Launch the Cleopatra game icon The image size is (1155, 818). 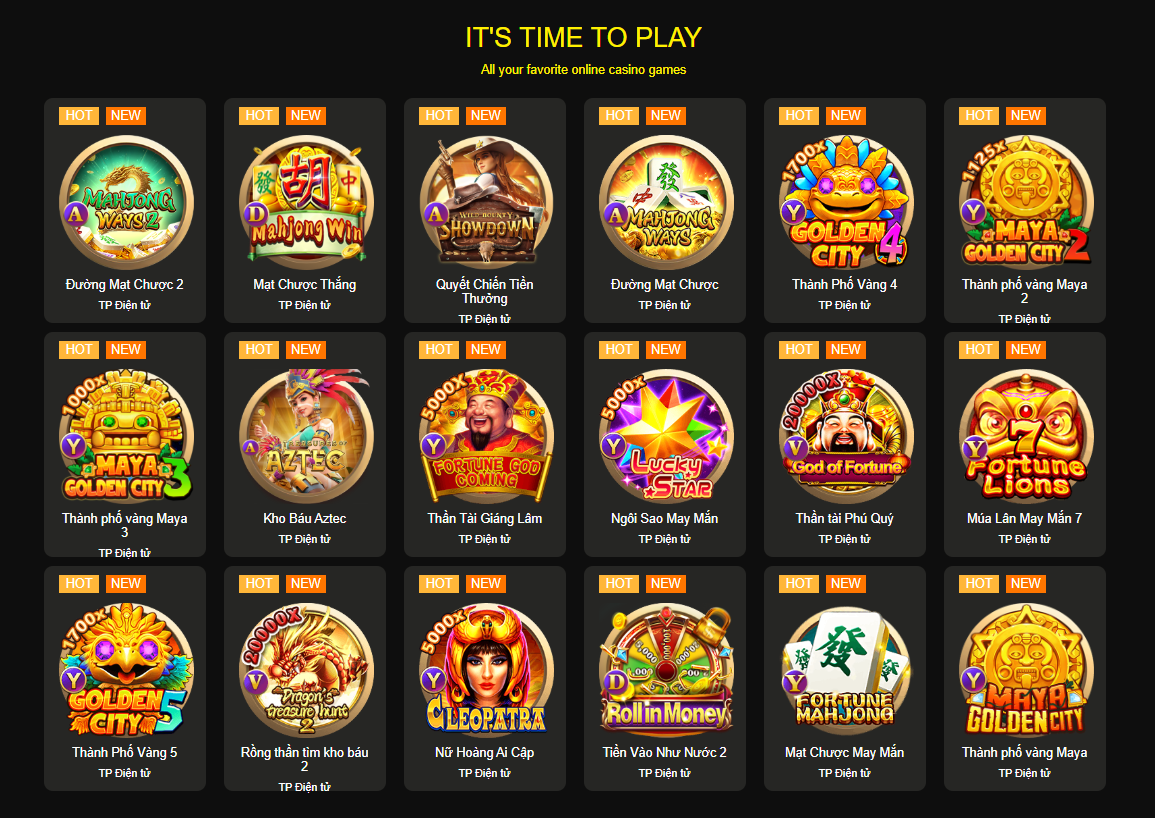pos(485,670)
